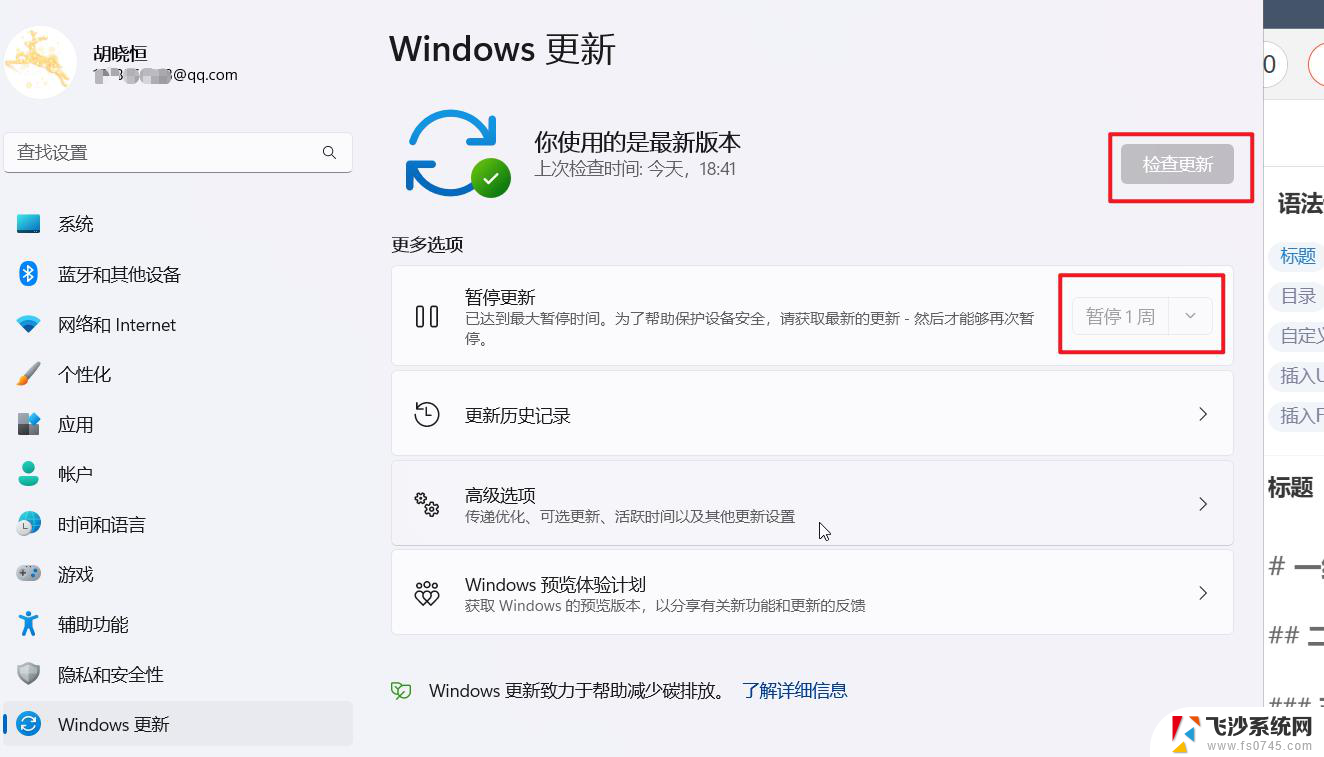Click the 你使用的是最新版本 status text
Image resolution: width=1324 pixels, height=757 pixels.
click(x=637, y=142)
